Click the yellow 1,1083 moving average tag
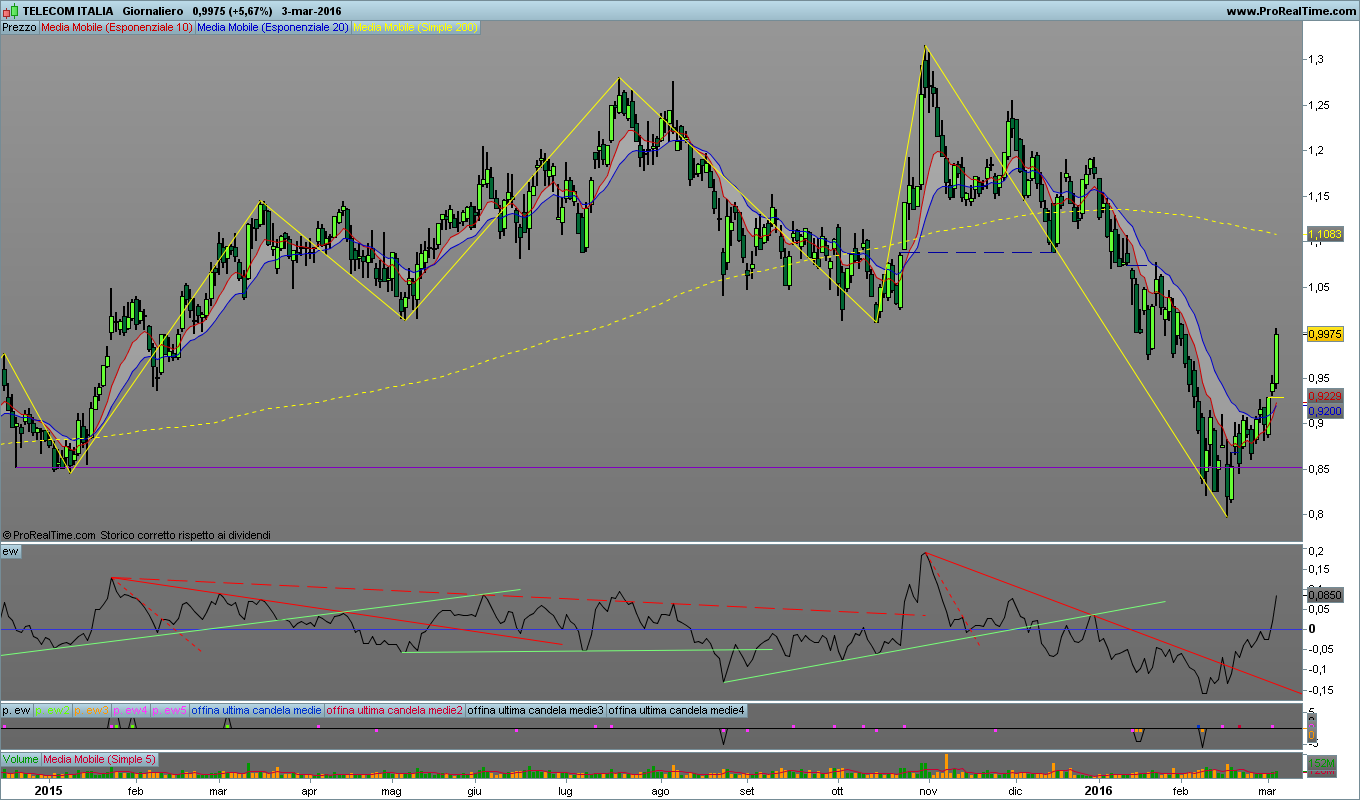Screen dimensions: 1360x800 (x=1324, y=234)
